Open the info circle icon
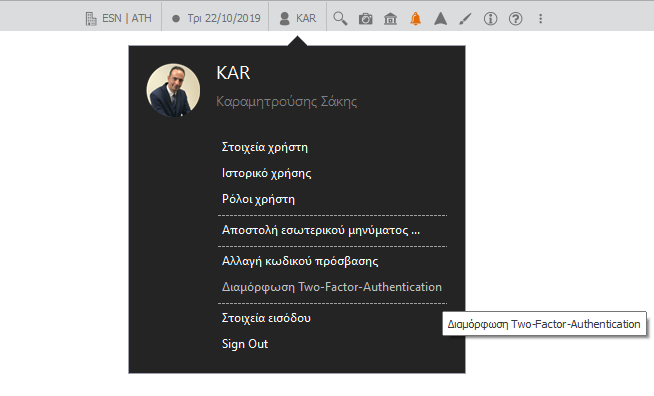Screen dimensions: 654x396 click(490, 19)
